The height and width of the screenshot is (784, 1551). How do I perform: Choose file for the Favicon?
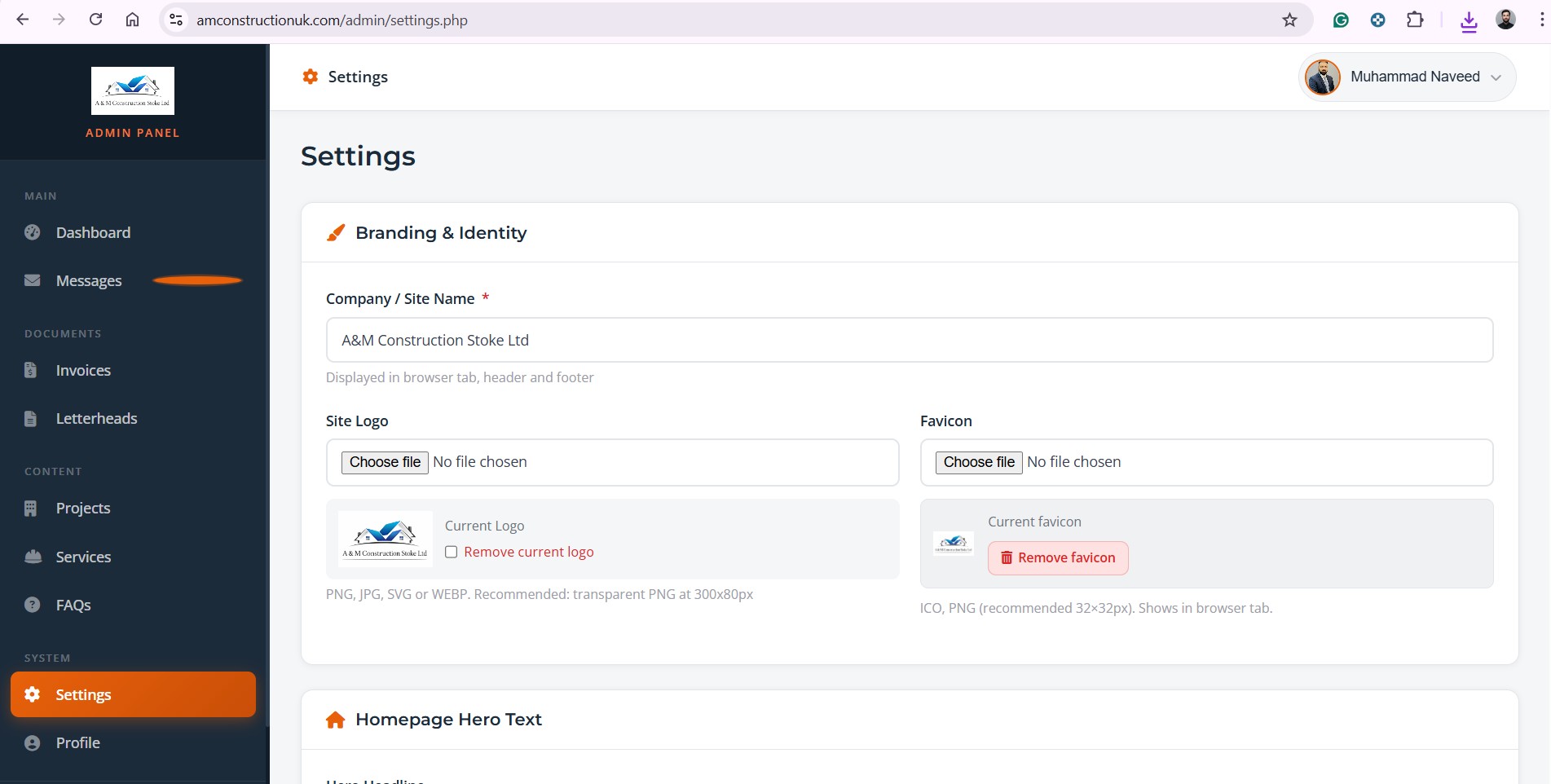click(978, 462)
